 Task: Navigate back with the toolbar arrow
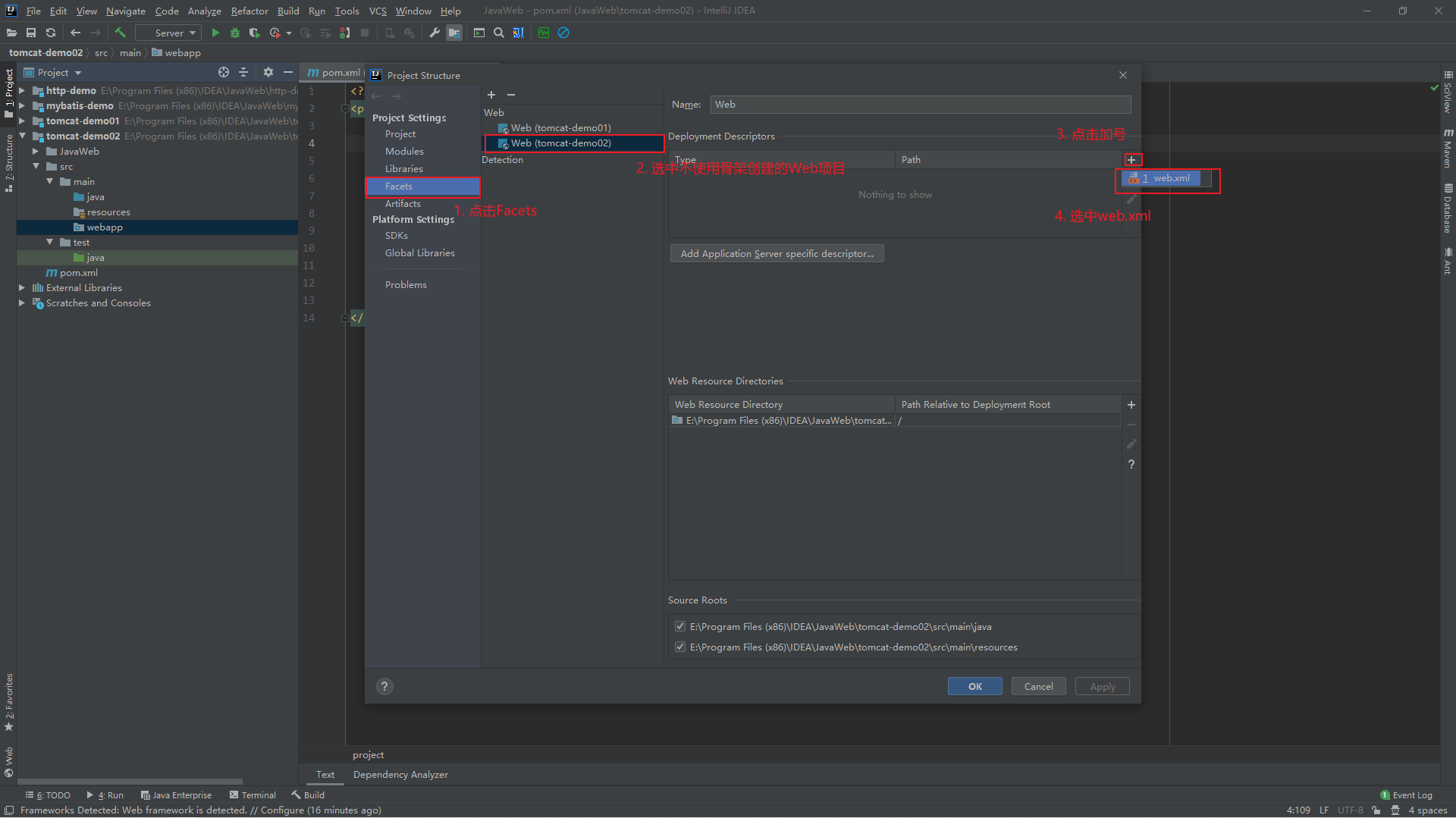click(75, 33)
